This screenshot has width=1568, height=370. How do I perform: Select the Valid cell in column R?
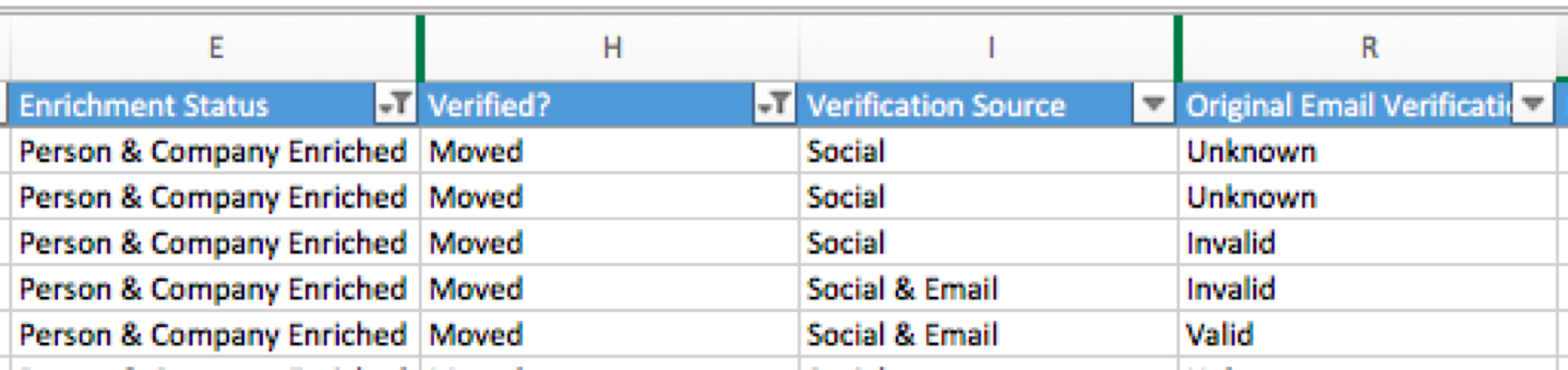(x=1368, y=335)
